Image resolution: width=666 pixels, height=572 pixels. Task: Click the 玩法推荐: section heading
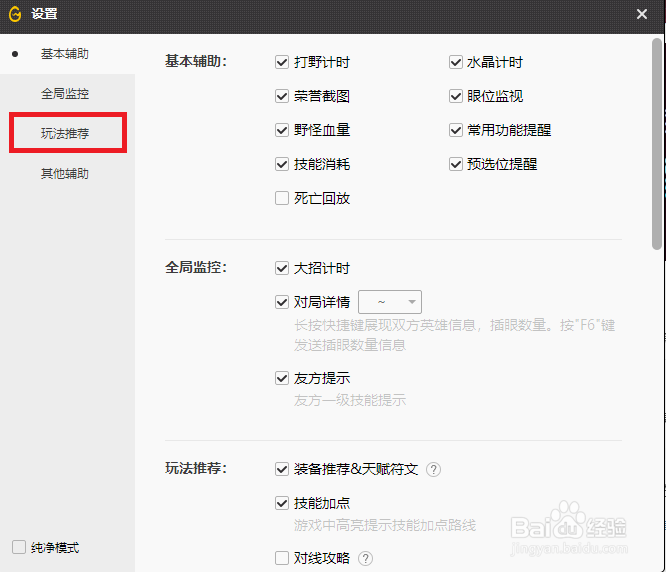pos(196,468)
